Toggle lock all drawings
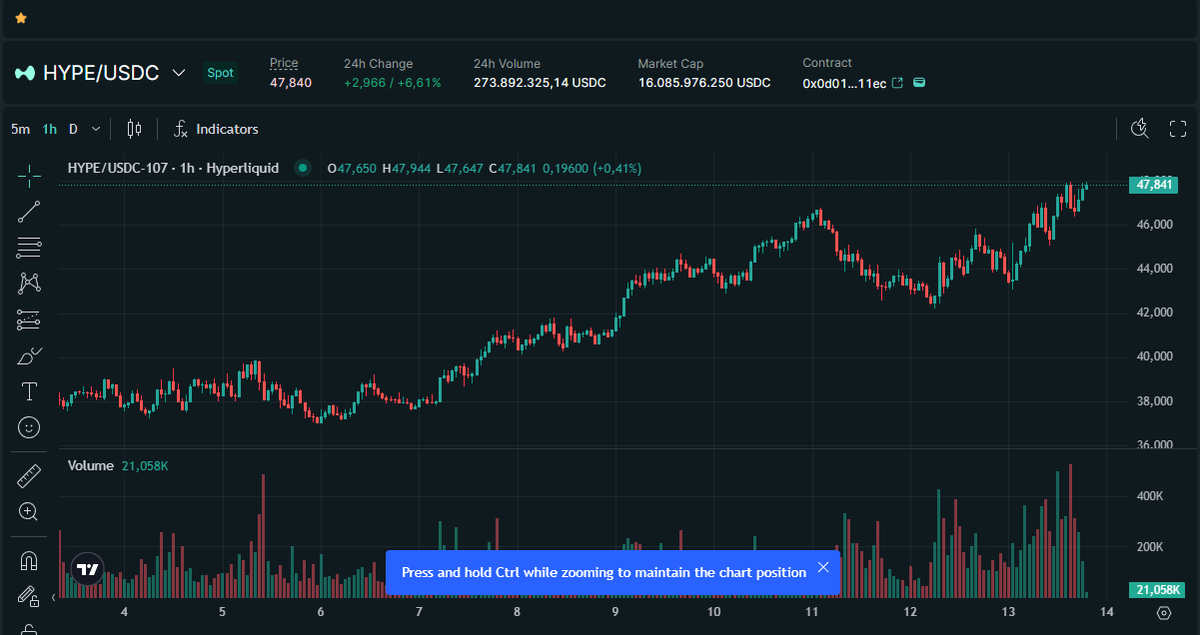Viewport: 1200px width, 635px height. [29, 629]
